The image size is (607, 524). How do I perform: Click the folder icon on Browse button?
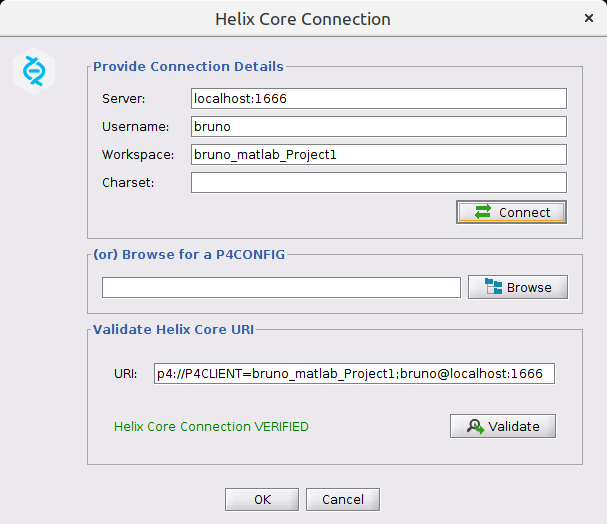click(494, 287)
